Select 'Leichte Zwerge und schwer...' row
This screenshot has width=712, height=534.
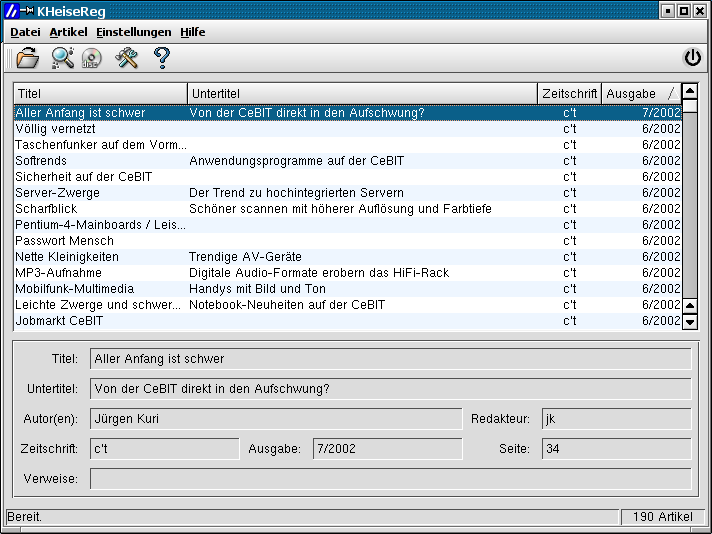348,305
